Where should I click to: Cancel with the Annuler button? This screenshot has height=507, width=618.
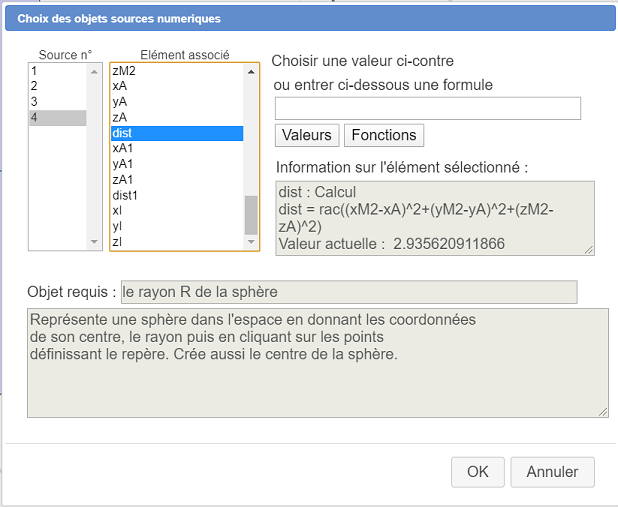[553, 472]
